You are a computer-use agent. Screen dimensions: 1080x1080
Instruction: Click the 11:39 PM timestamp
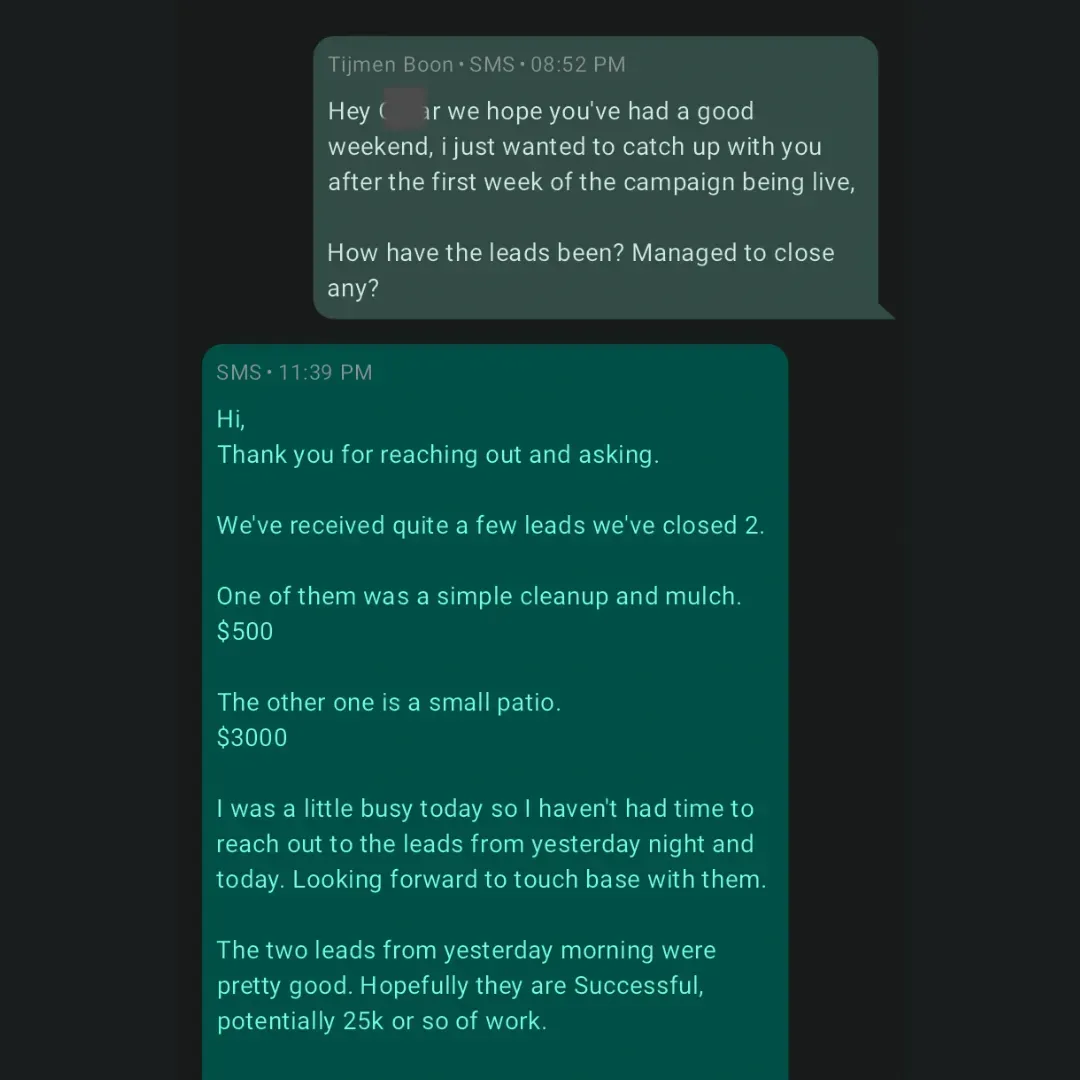(x=325, y=373)
